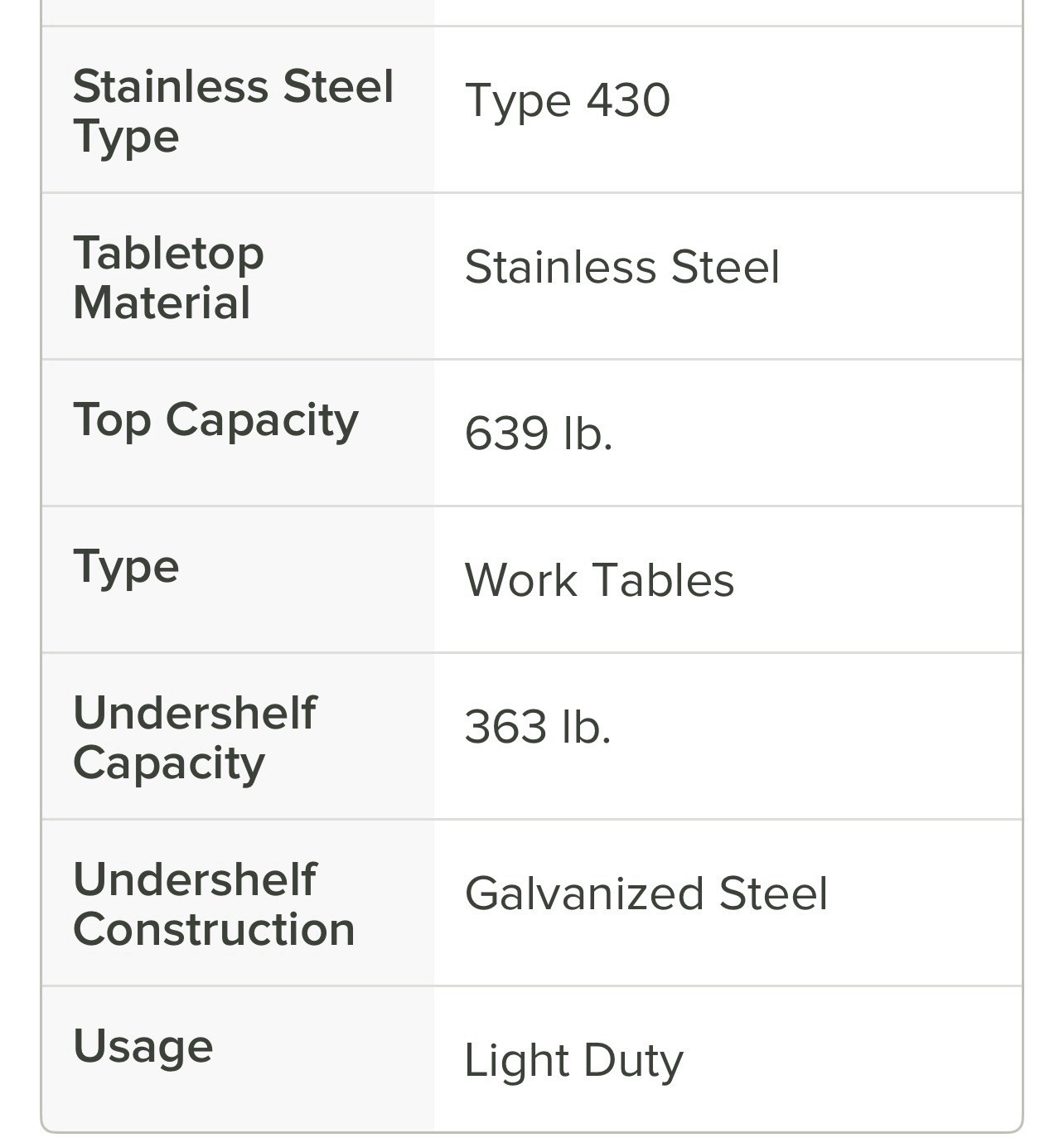1064x1138 pixels.
Task: Select the Tabletop Material label
Action: coord(168,277)
